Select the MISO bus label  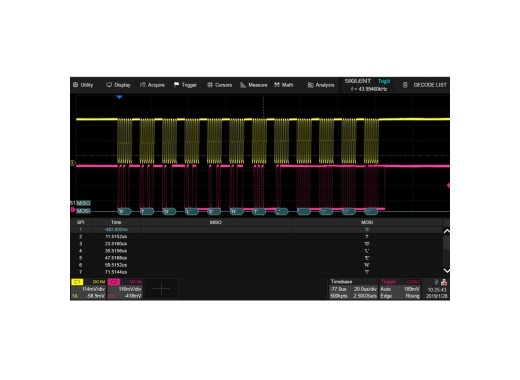(x=83, y=203)
